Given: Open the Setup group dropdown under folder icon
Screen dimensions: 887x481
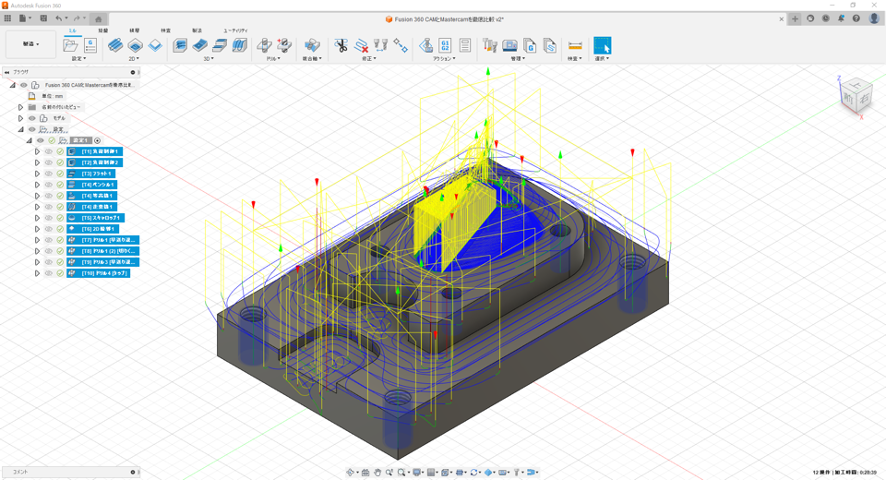Looking at the screenshot, I should click(x=79, y=58).
